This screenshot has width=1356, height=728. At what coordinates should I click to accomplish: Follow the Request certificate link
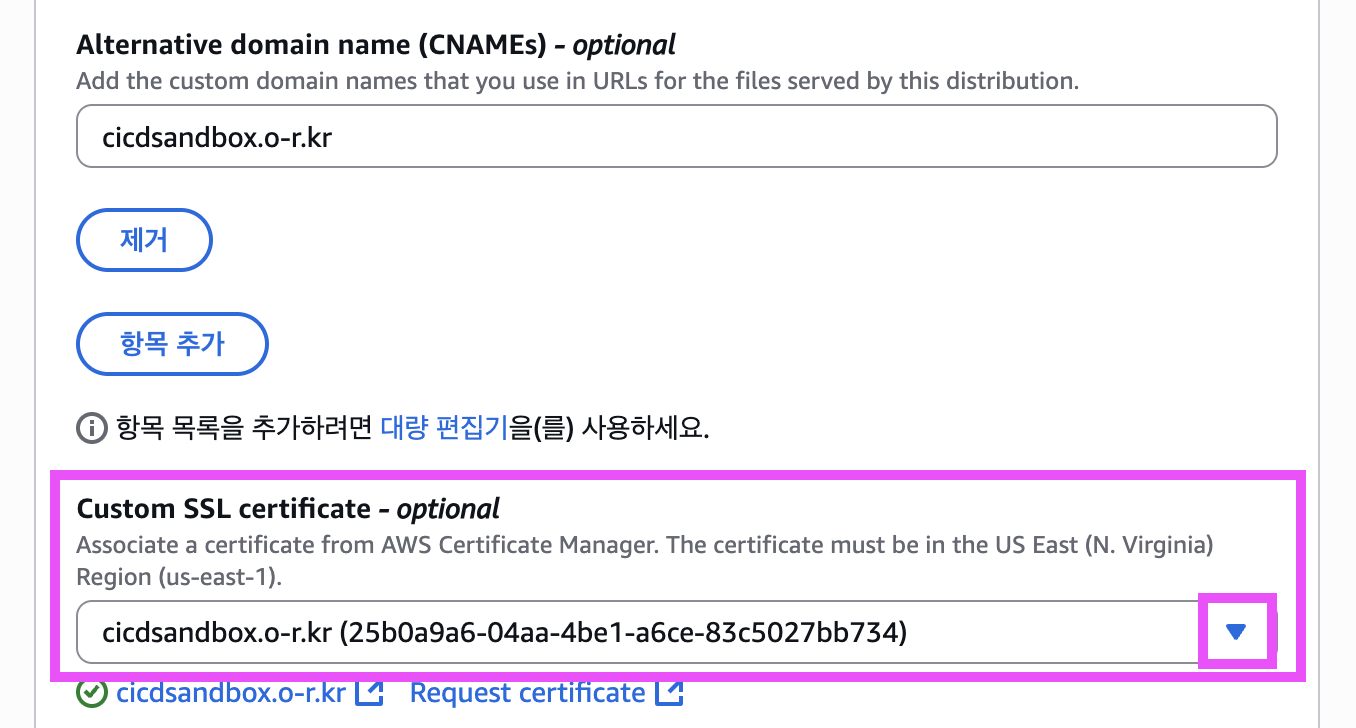click(x=527, y=693)
